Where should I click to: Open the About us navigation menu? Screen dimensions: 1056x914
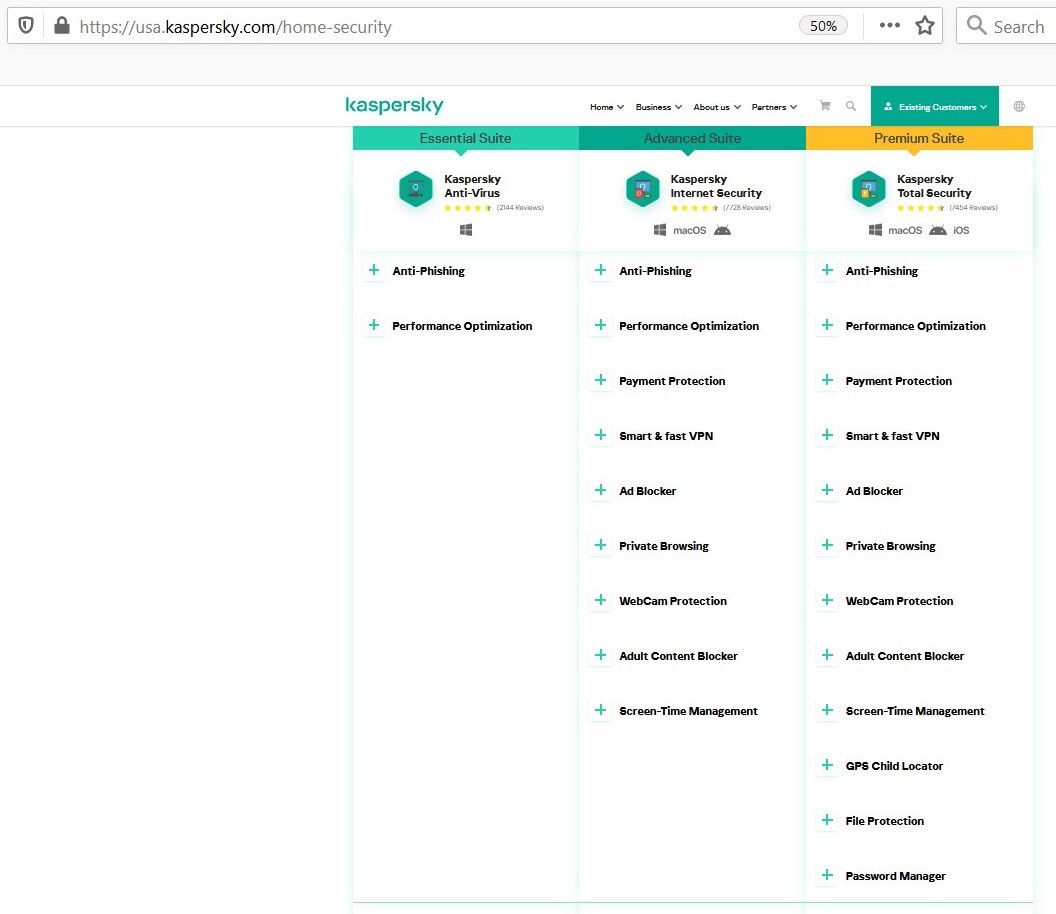pos(717,107)
